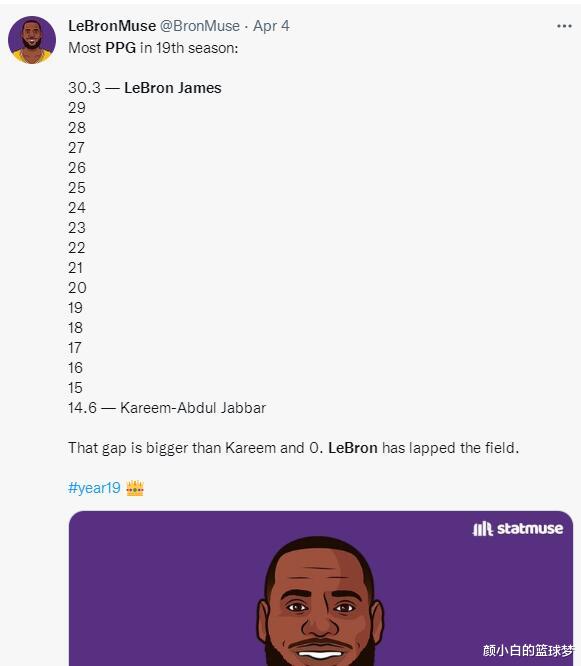Click the statmuse logo on image

click(518, 528)
